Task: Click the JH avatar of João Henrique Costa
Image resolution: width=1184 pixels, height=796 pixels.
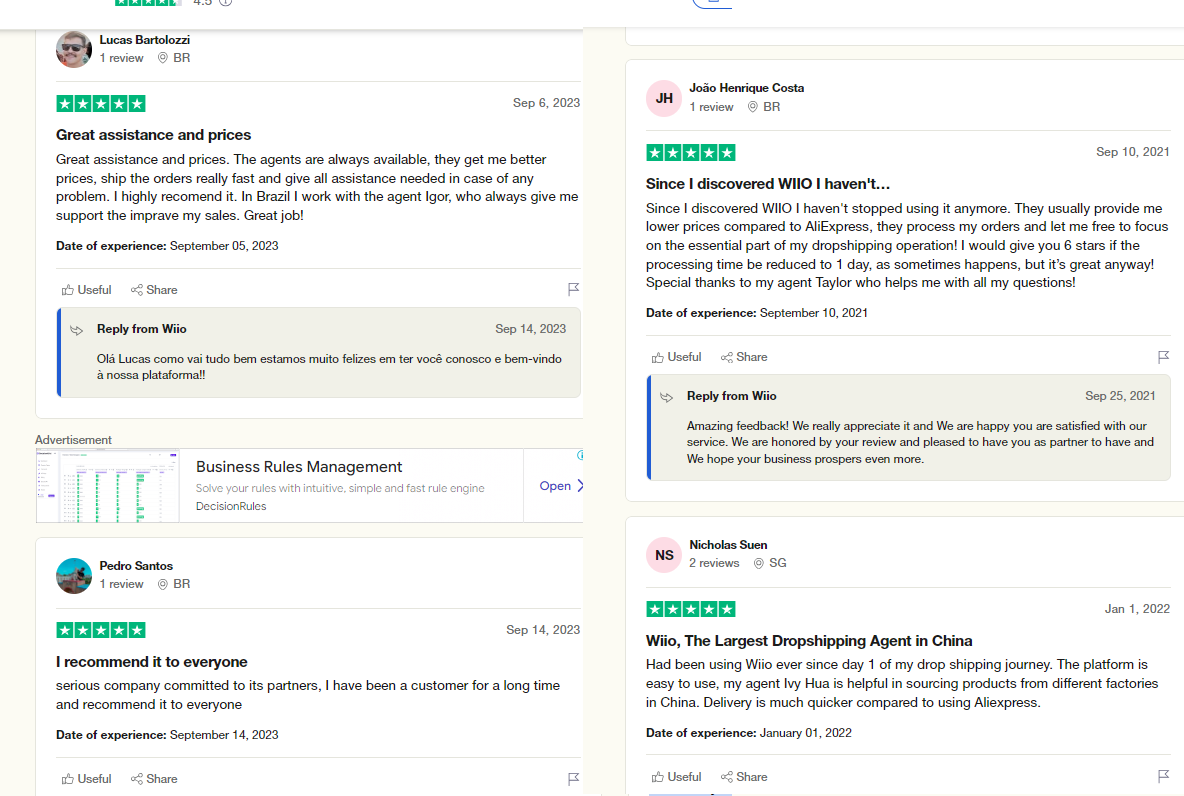Action: coord(664,98)
